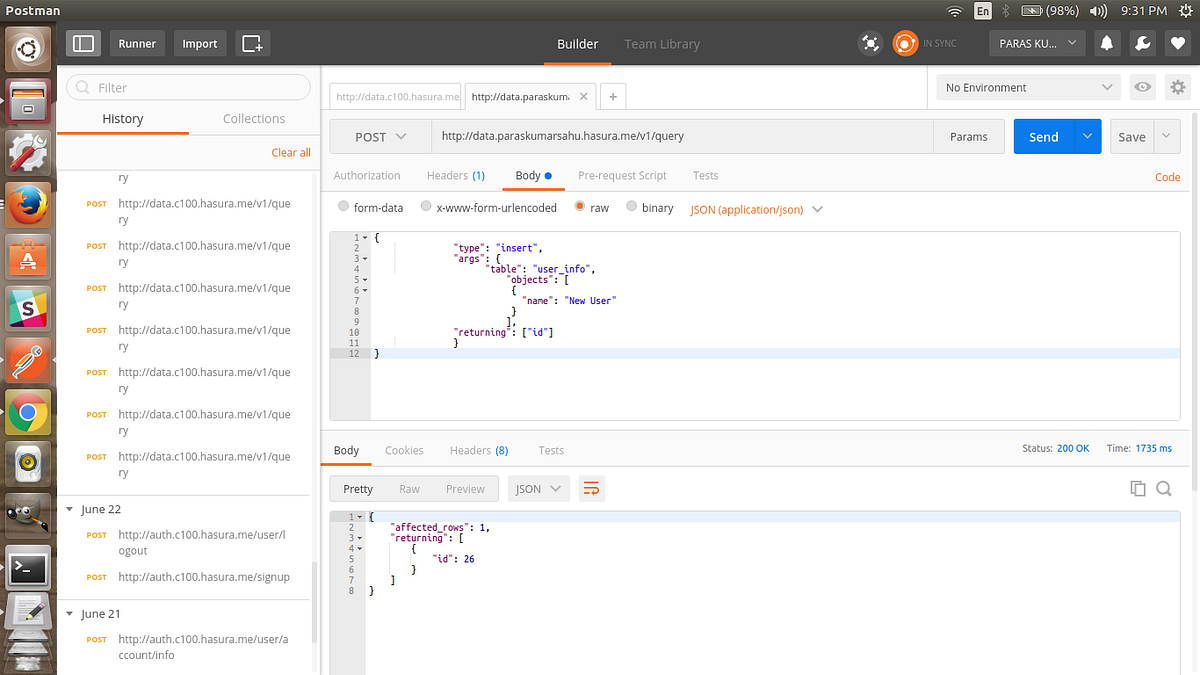Open interceptor/proxy settings icon near sync status
The image size is (1200, 675).
point(869,43)
